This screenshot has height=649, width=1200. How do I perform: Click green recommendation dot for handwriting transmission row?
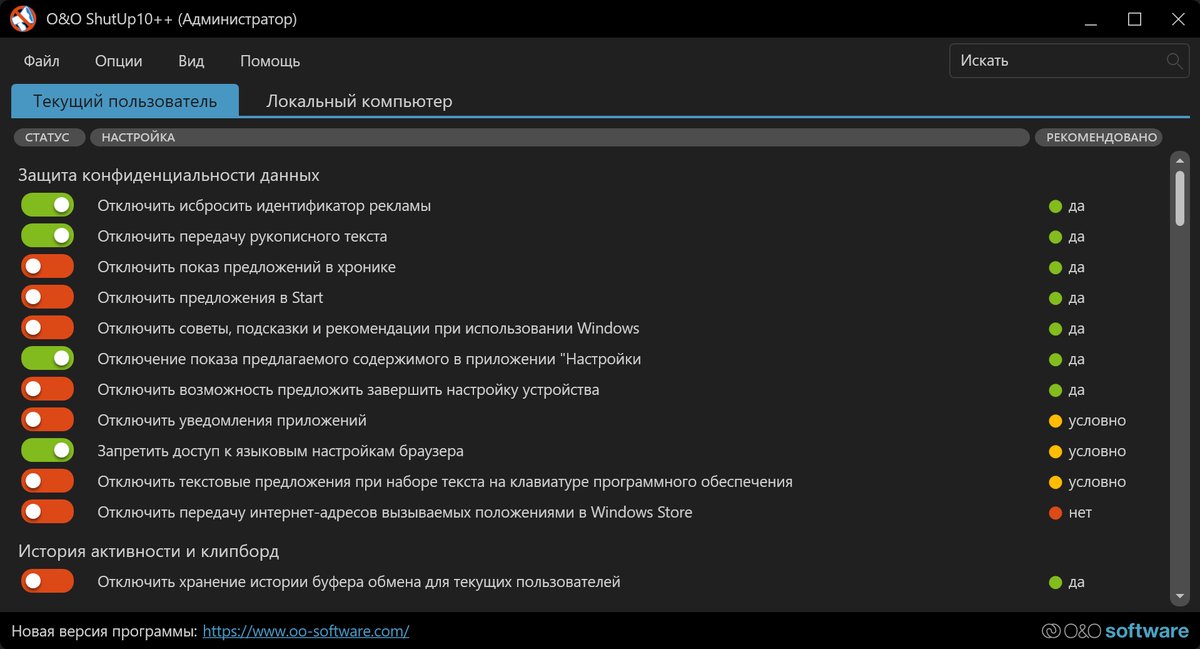1055,237
